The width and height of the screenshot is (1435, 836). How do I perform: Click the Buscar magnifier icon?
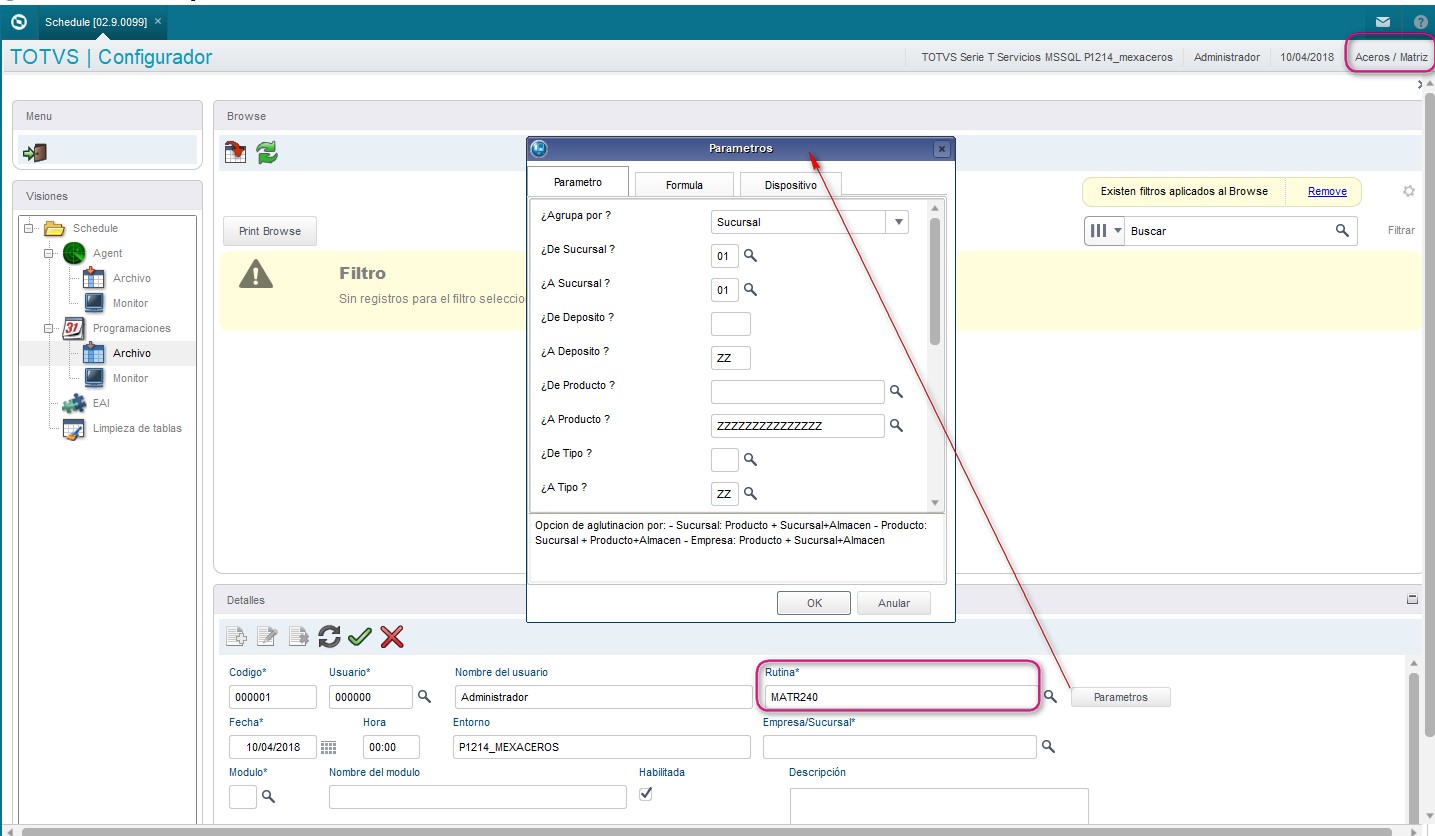click(x=1342, y=231)
